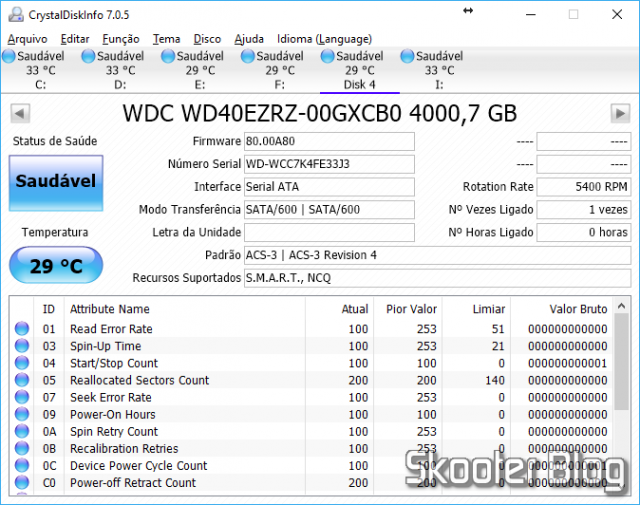Click the Número Serial field
Image resolution: width=640 pixels, height=505 pixels.
tap(329, 164)
